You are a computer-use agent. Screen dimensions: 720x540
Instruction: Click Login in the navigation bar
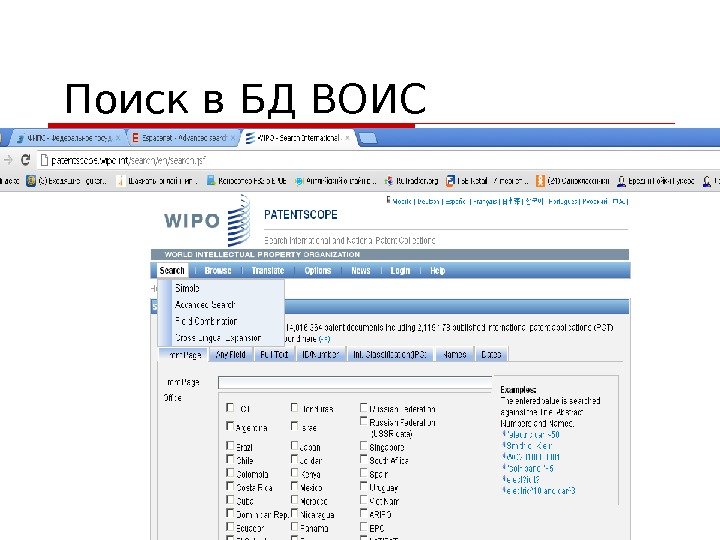[x=400, y=270]
